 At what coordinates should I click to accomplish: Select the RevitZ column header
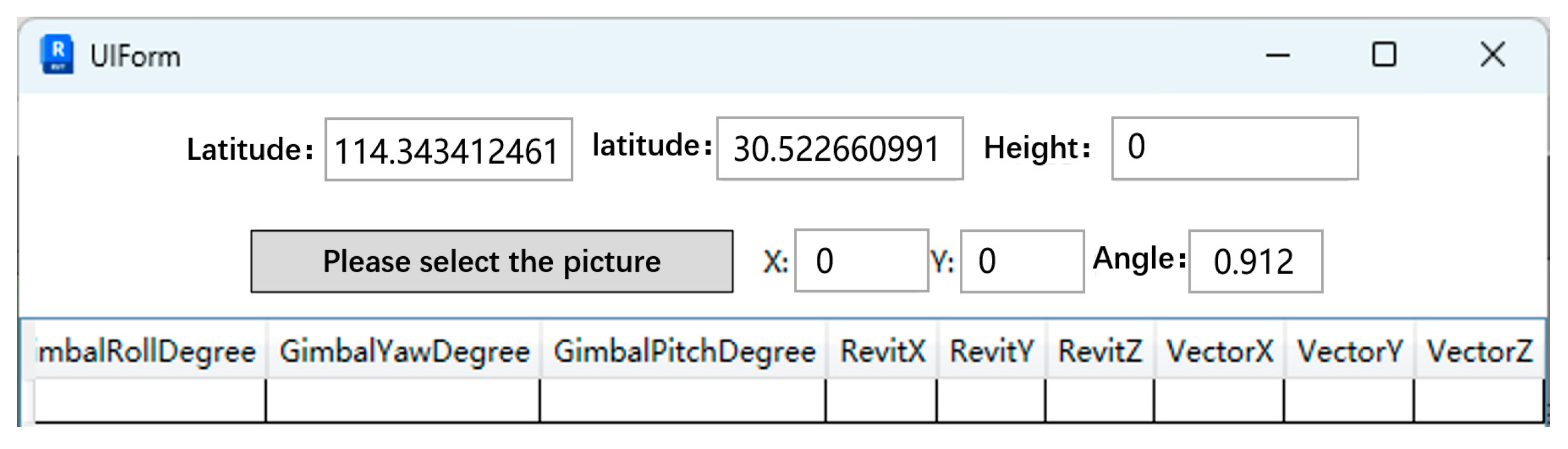(1100, 352)
